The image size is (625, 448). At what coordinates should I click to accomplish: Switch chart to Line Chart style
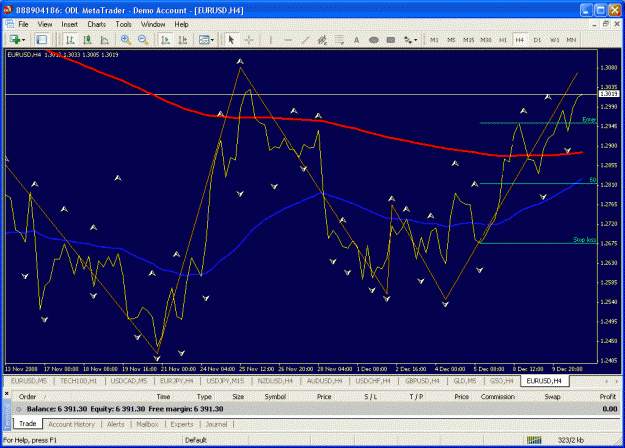(104, 40)
